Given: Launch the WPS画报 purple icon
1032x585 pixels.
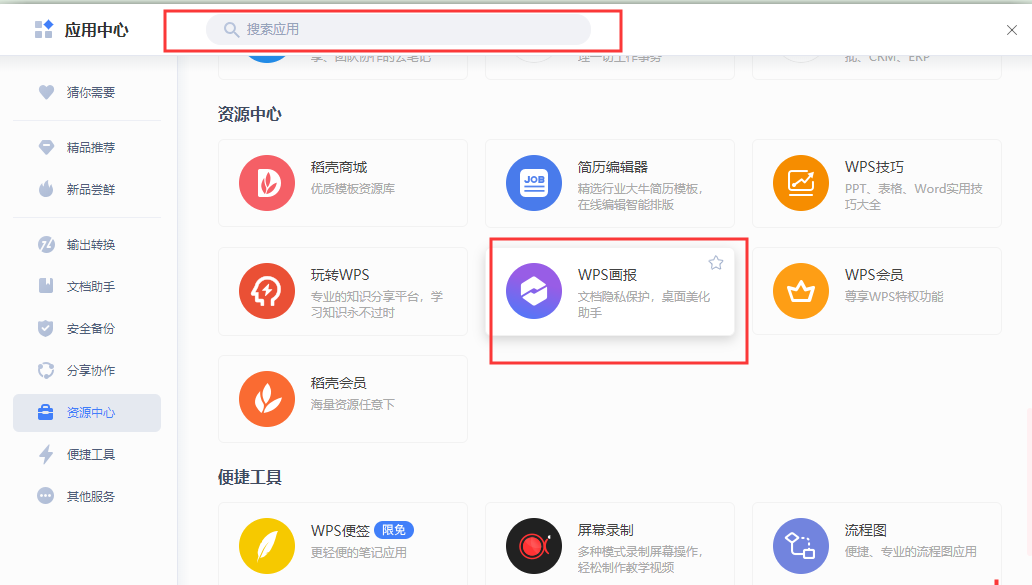Looking at the screenshot, I should [534, 291].
